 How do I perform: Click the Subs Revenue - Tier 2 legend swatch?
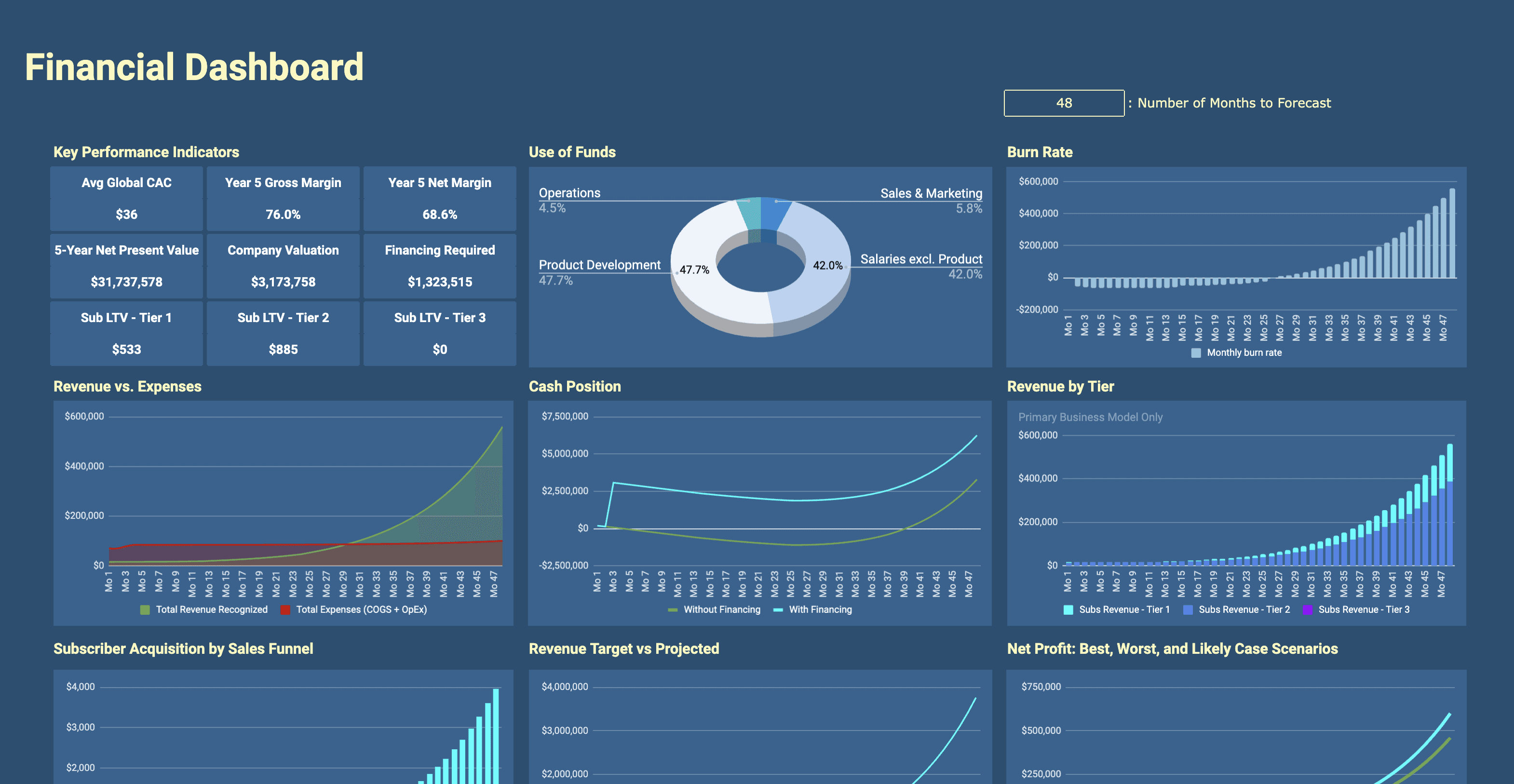point(1188,610)
